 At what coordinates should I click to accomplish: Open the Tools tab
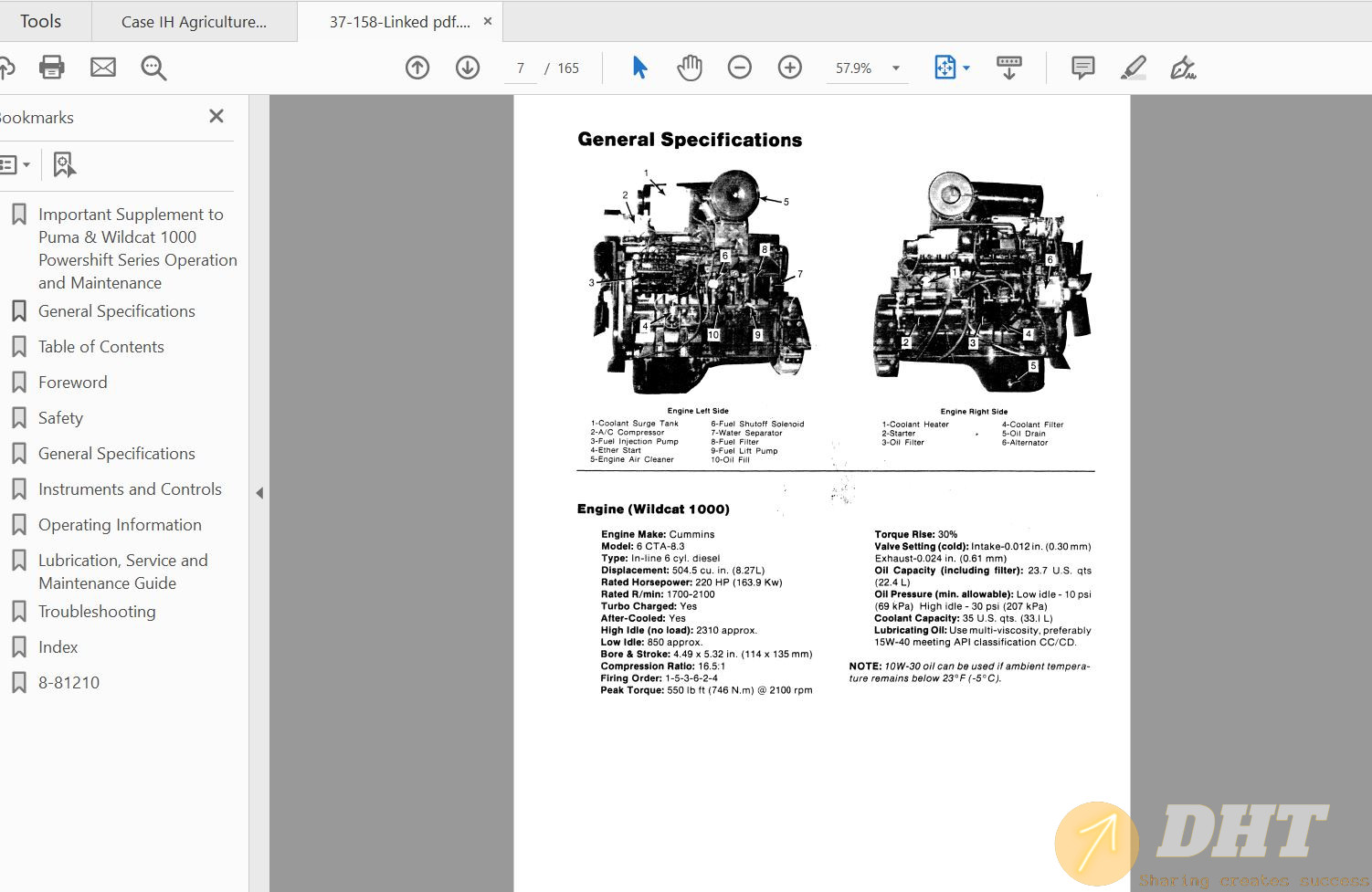tap(41, 21)
